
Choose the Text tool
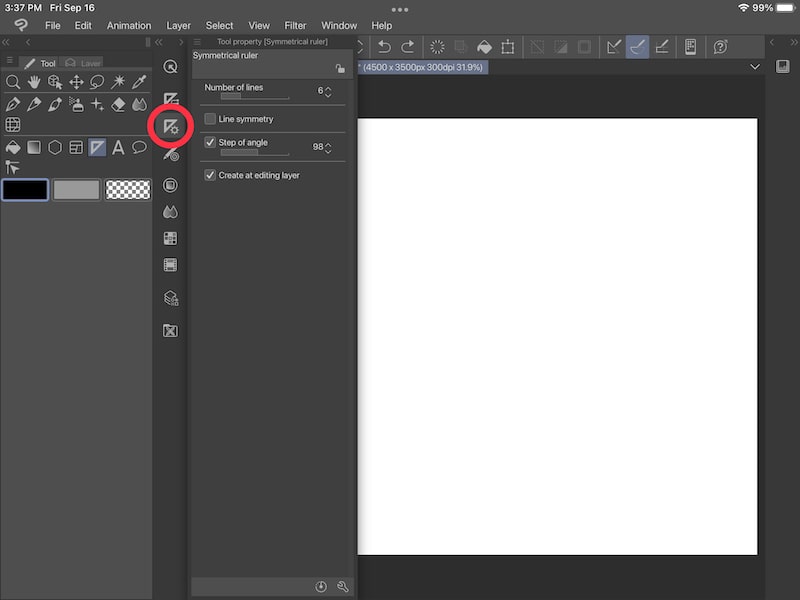tap(119, 146)
